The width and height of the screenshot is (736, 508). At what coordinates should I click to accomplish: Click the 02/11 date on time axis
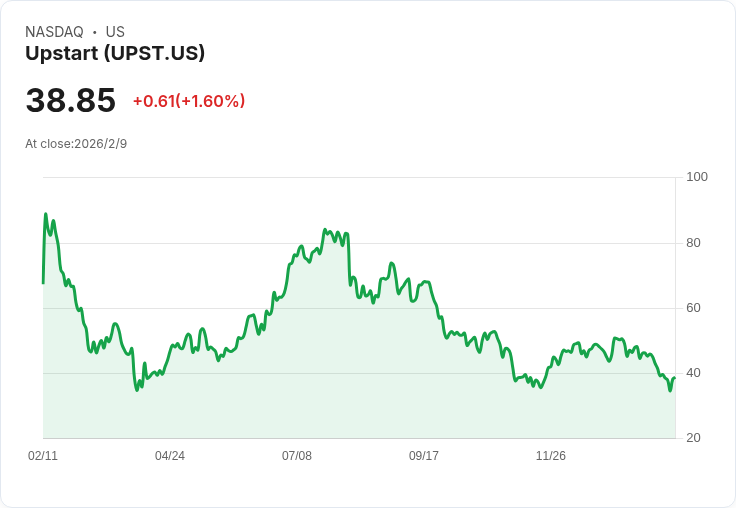tap(43, 456)
